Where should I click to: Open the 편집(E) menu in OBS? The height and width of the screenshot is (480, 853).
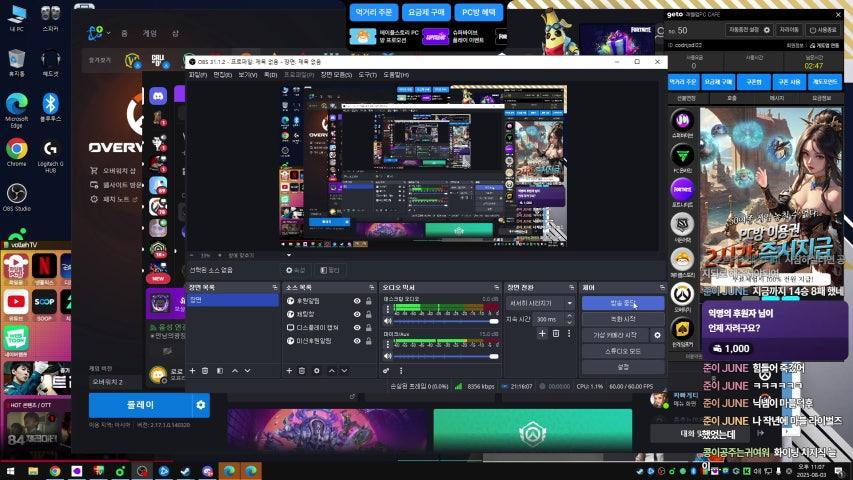222,75
